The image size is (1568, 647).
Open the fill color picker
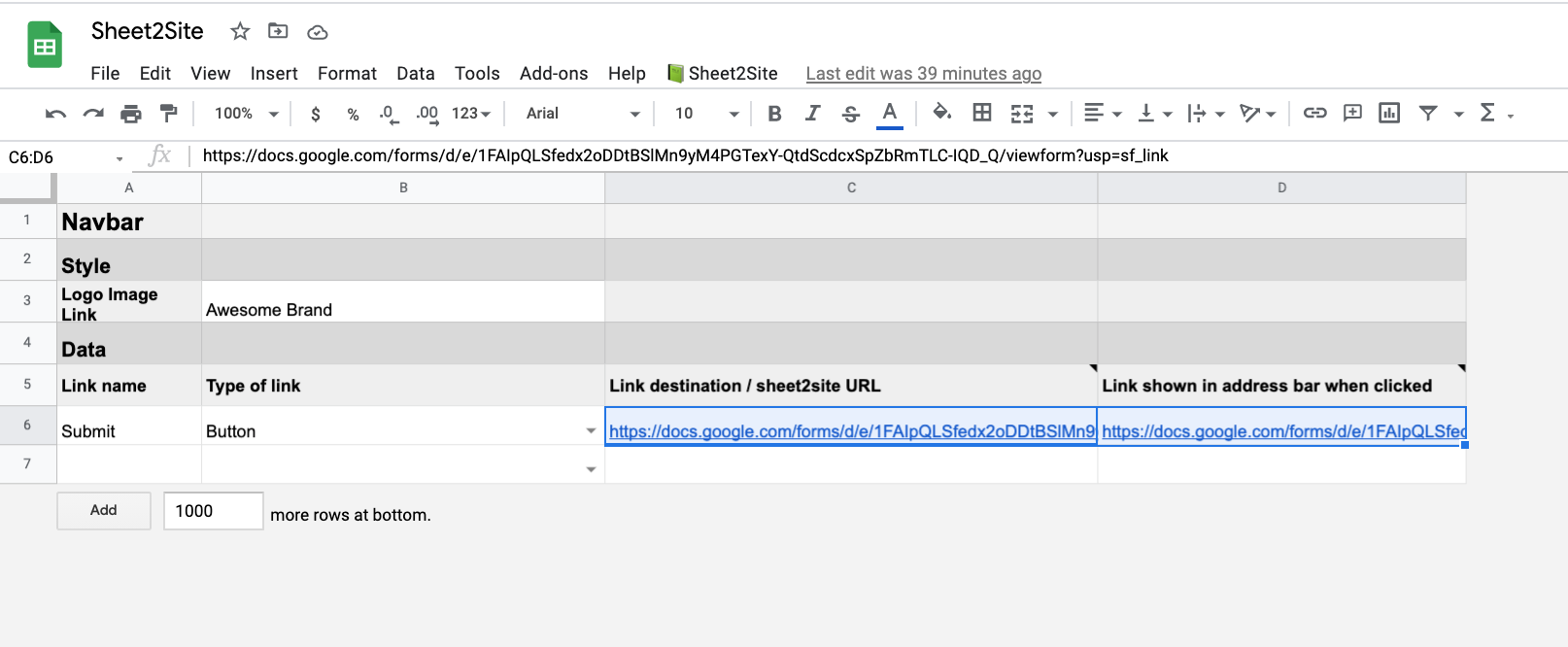(x=941, y=114)
